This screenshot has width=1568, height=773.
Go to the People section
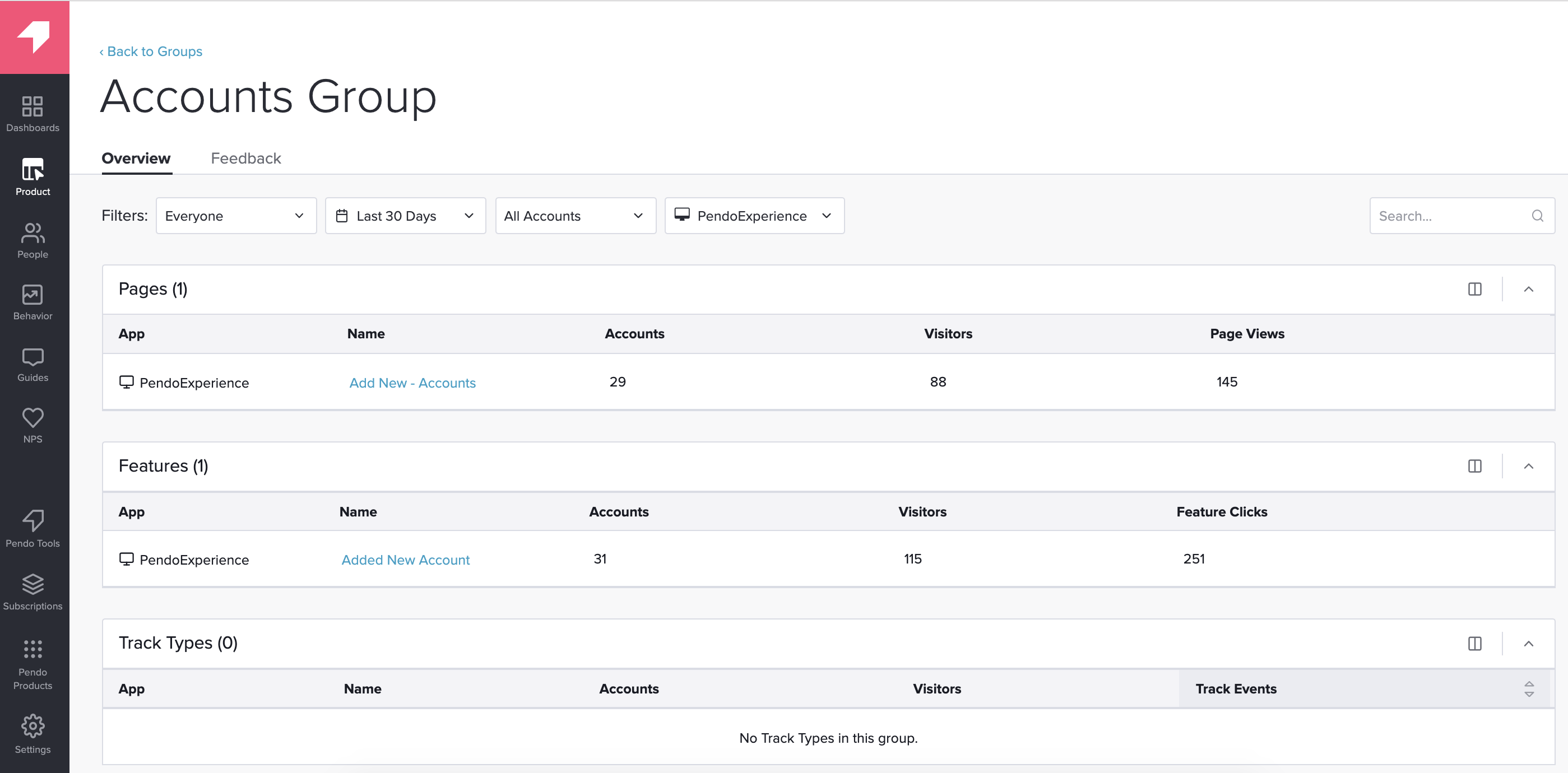pyautogui.click(x=33, y=240)
